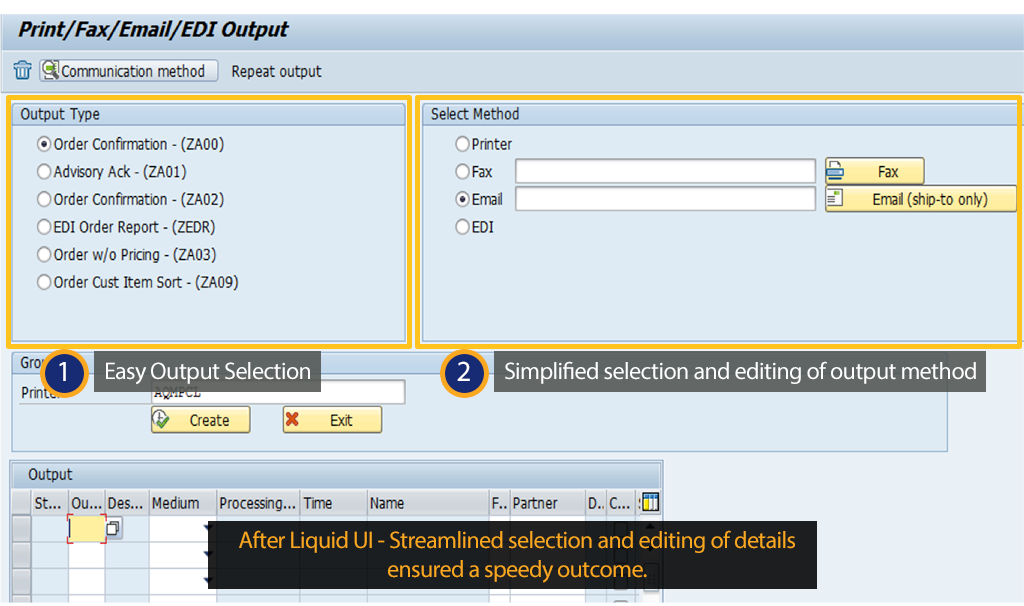Click the Email (ship-to only) button
The height and width of the screenshot is (606, 1024).
(920, 199)
